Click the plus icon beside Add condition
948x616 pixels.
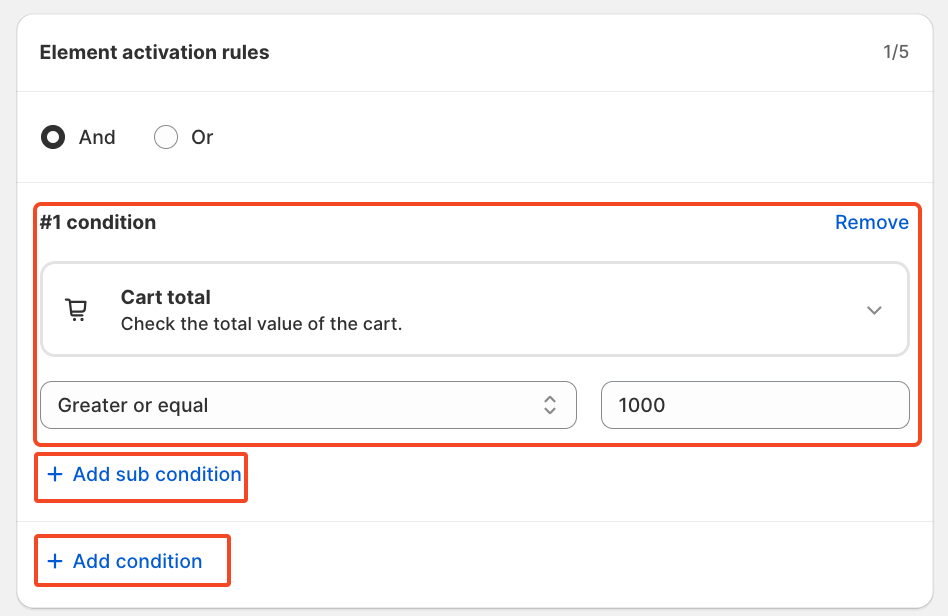click(55, 562)
